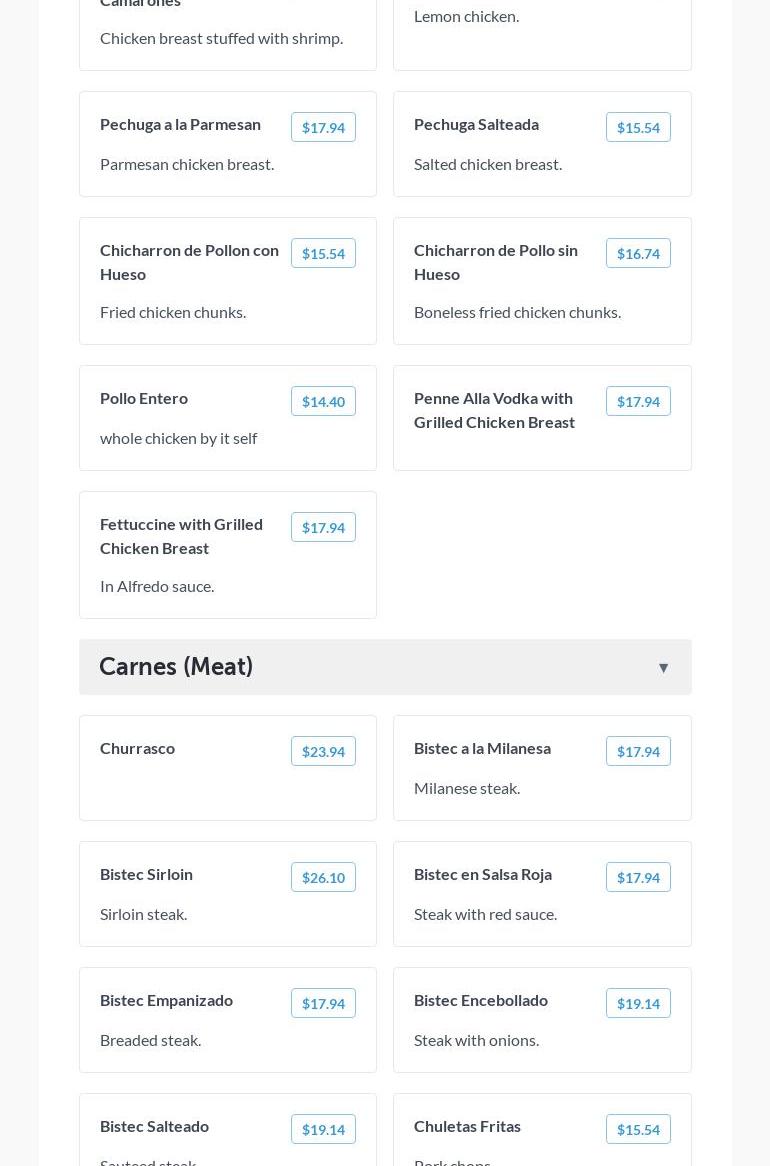Viewport: 770px width, 1166px height.
Task: Click the Chuletas Fritas $15.54 price
Action: pyautogui.click(x=638, y=1130)
